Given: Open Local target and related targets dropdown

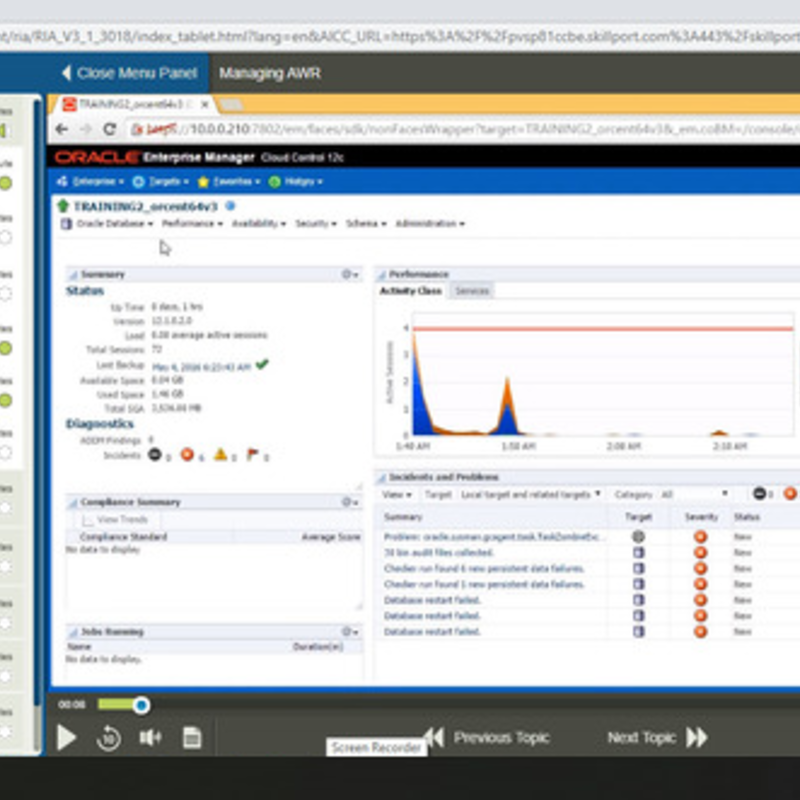Looking at the screenshot, I should 531,494.
